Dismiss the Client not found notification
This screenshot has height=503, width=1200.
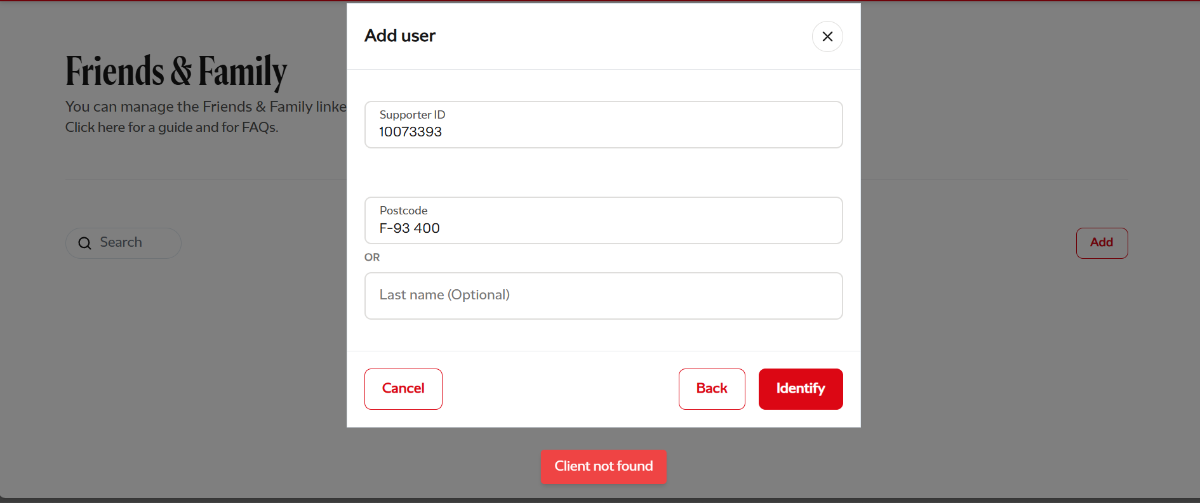tap(604, 466)
